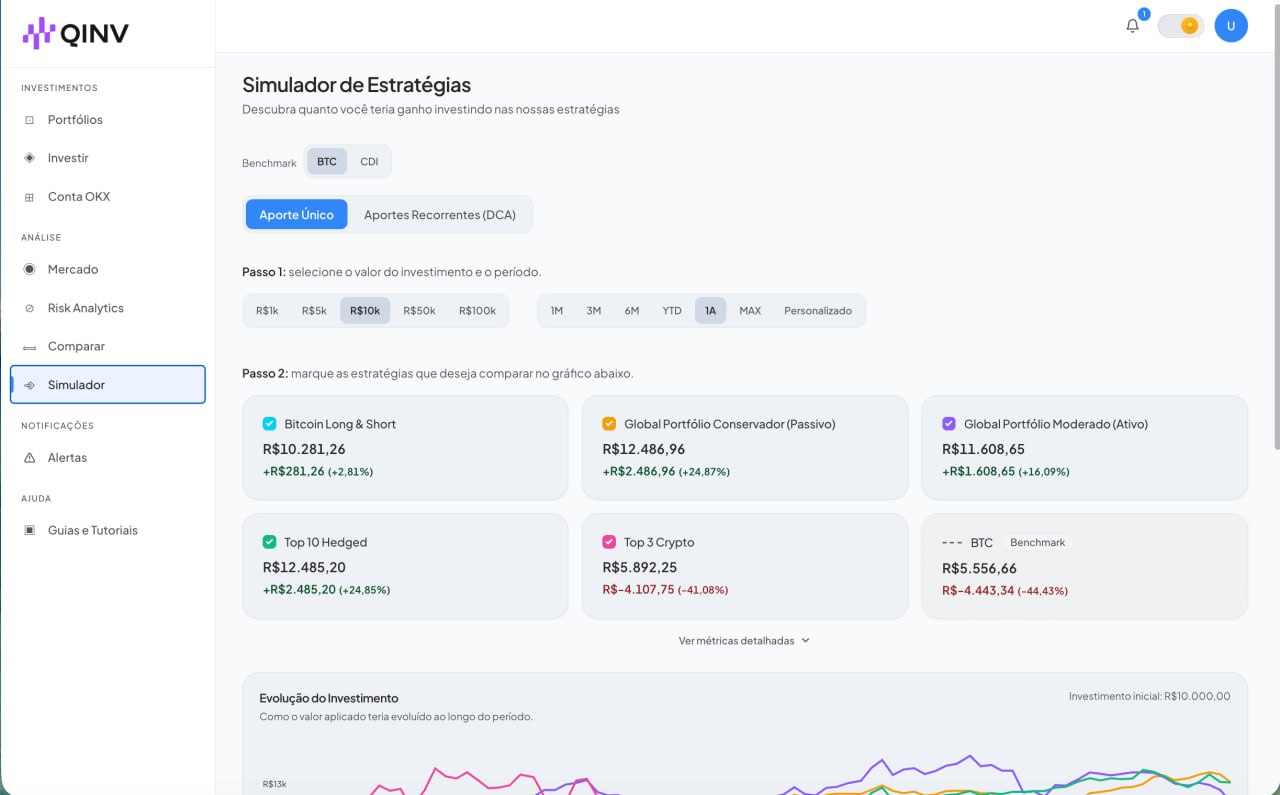1280x795 pixels.
Task: Choose the Personalizado period
Action: point(818,311)
